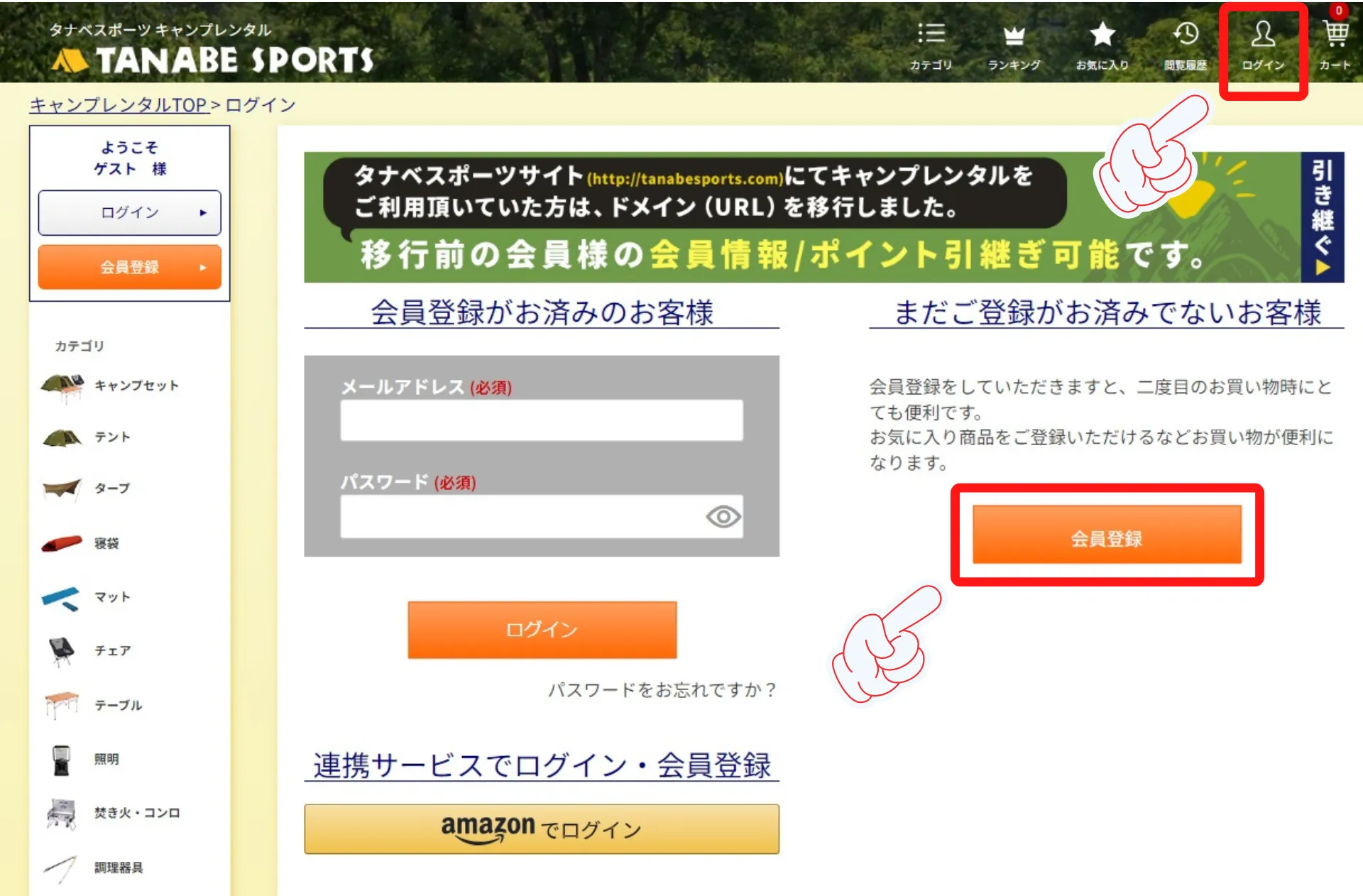Select the 照明 lantern icon

[x=61, y=760]
